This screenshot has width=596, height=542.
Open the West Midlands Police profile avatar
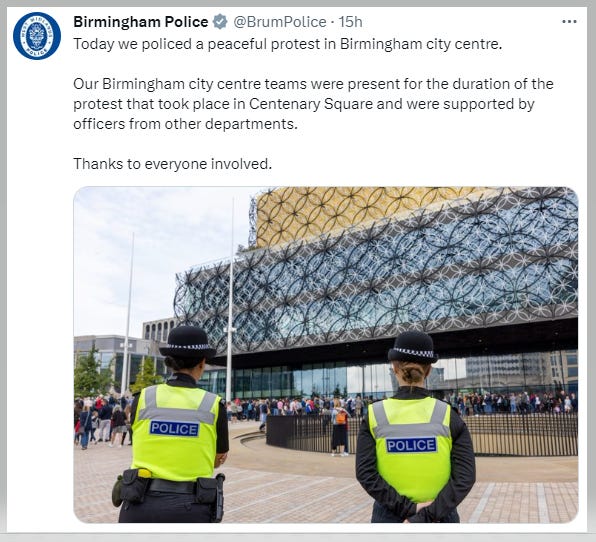[x=37, y=36]
